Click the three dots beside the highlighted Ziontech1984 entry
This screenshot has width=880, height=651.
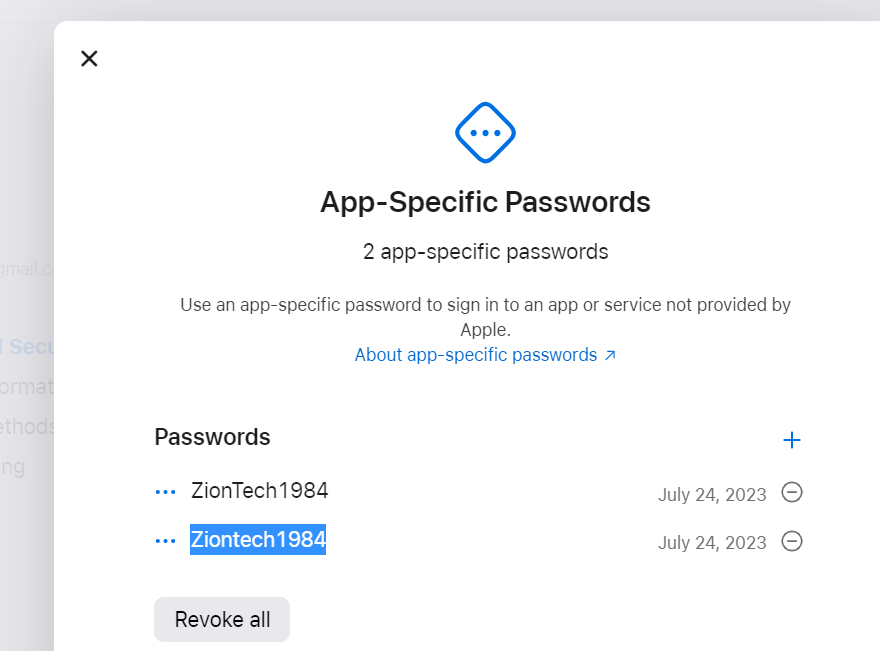166,541
